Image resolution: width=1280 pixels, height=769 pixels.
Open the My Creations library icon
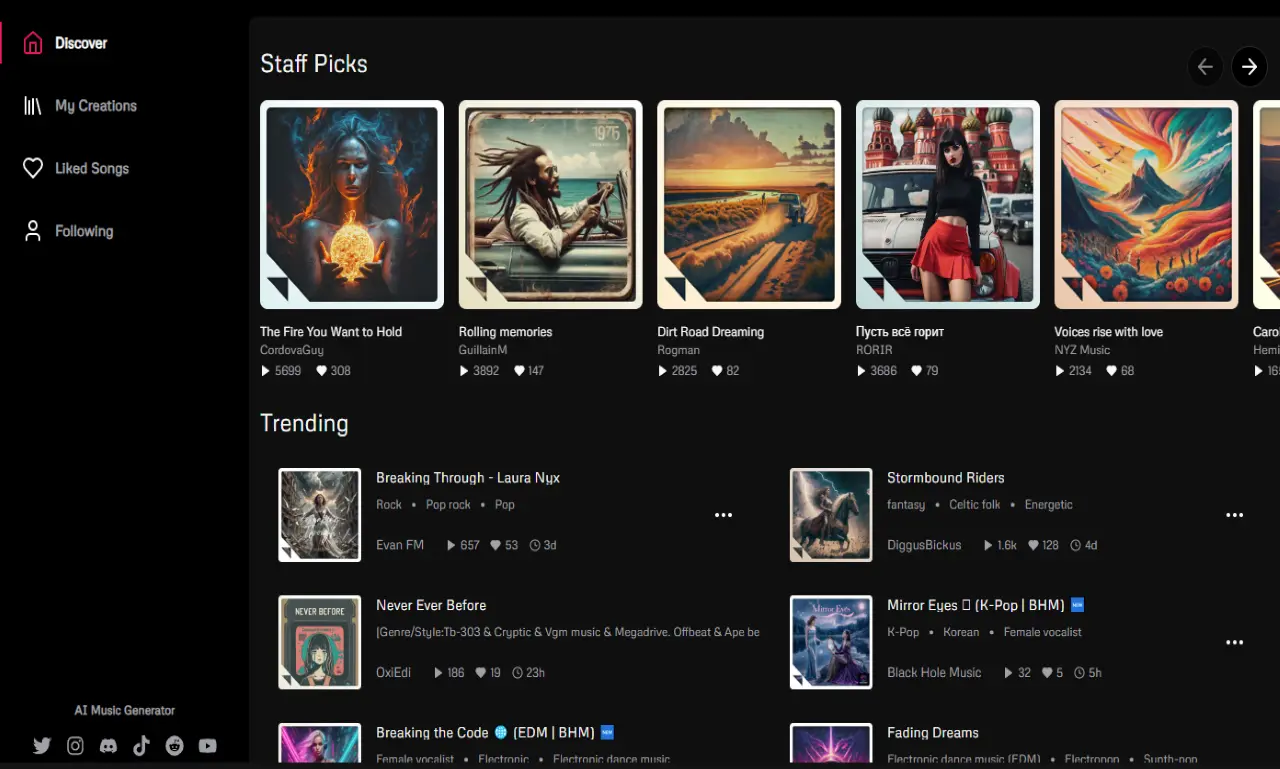[33, 106]
